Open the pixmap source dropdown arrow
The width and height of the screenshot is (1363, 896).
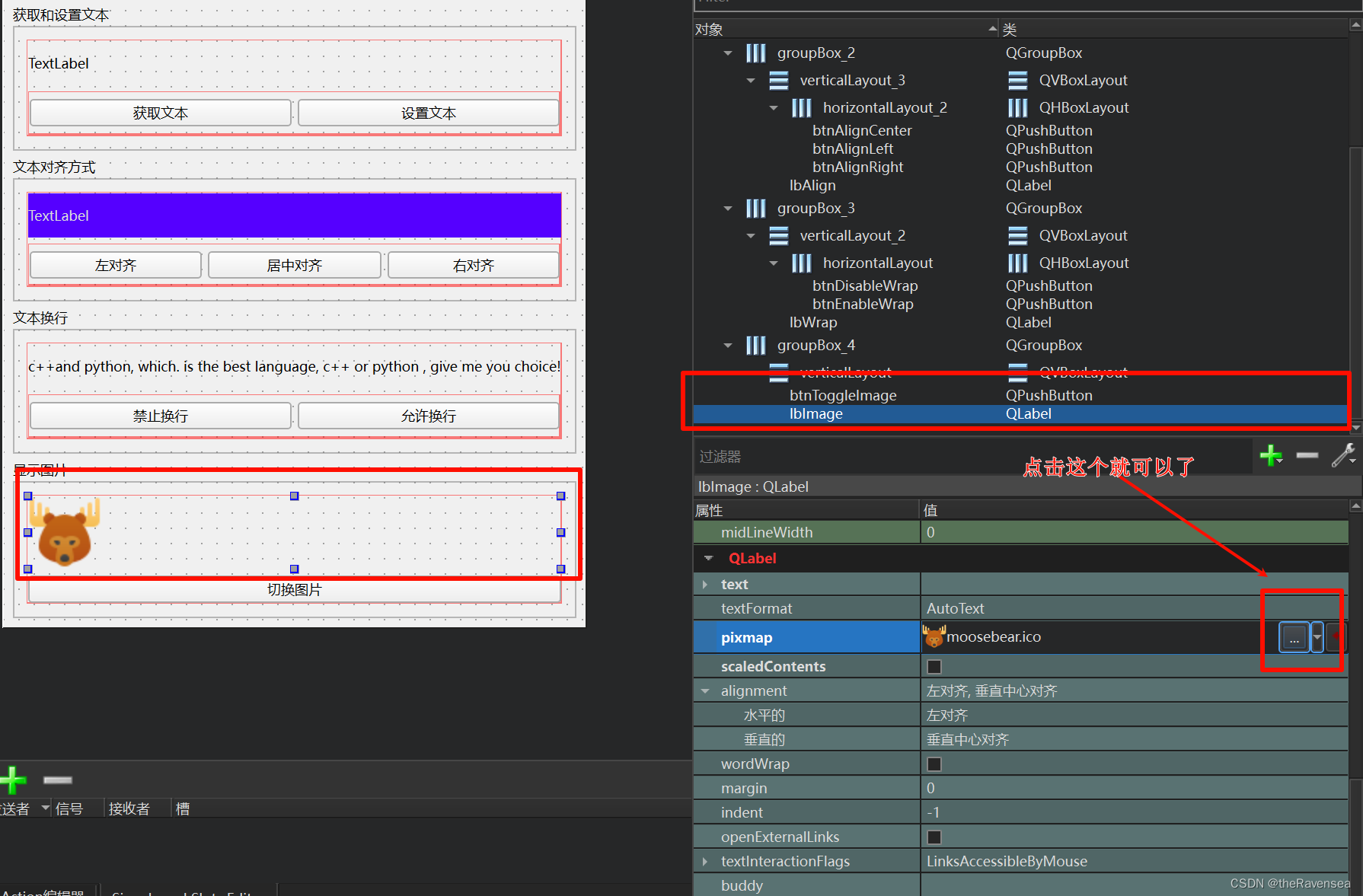point(1317,637)
